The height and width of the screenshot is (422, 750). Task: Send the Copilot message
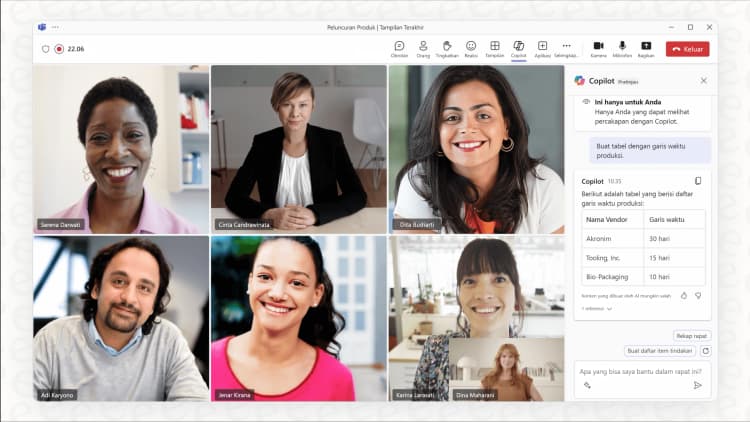click(698, 385)
